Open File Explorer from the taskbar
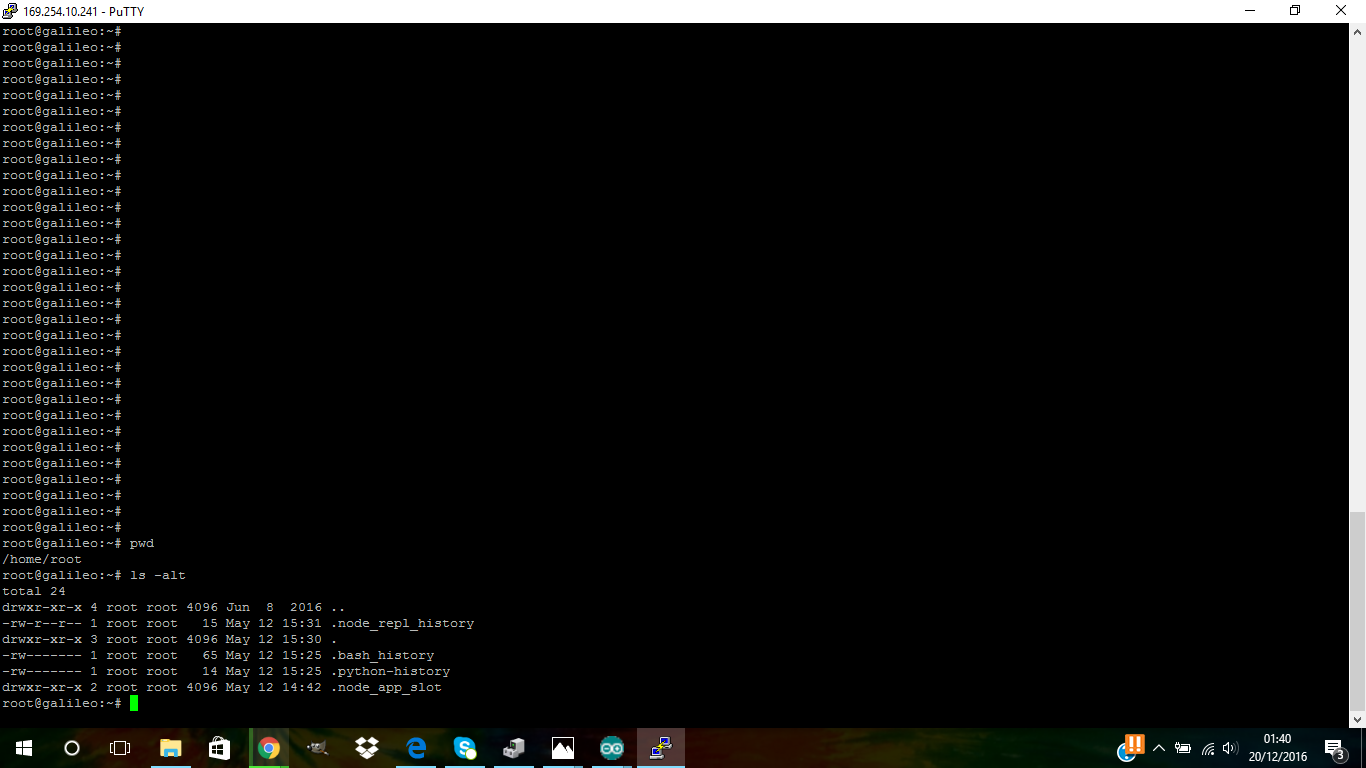Image resolution: width=1366 pixels, height=768 pixels. click(x=171, y=748)
